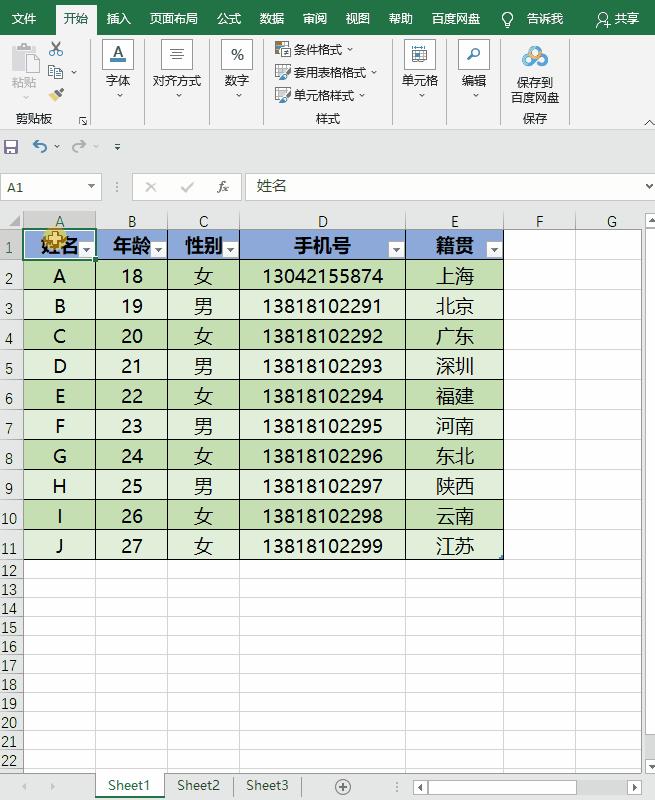Add a new sheet with plus icon

343,786
